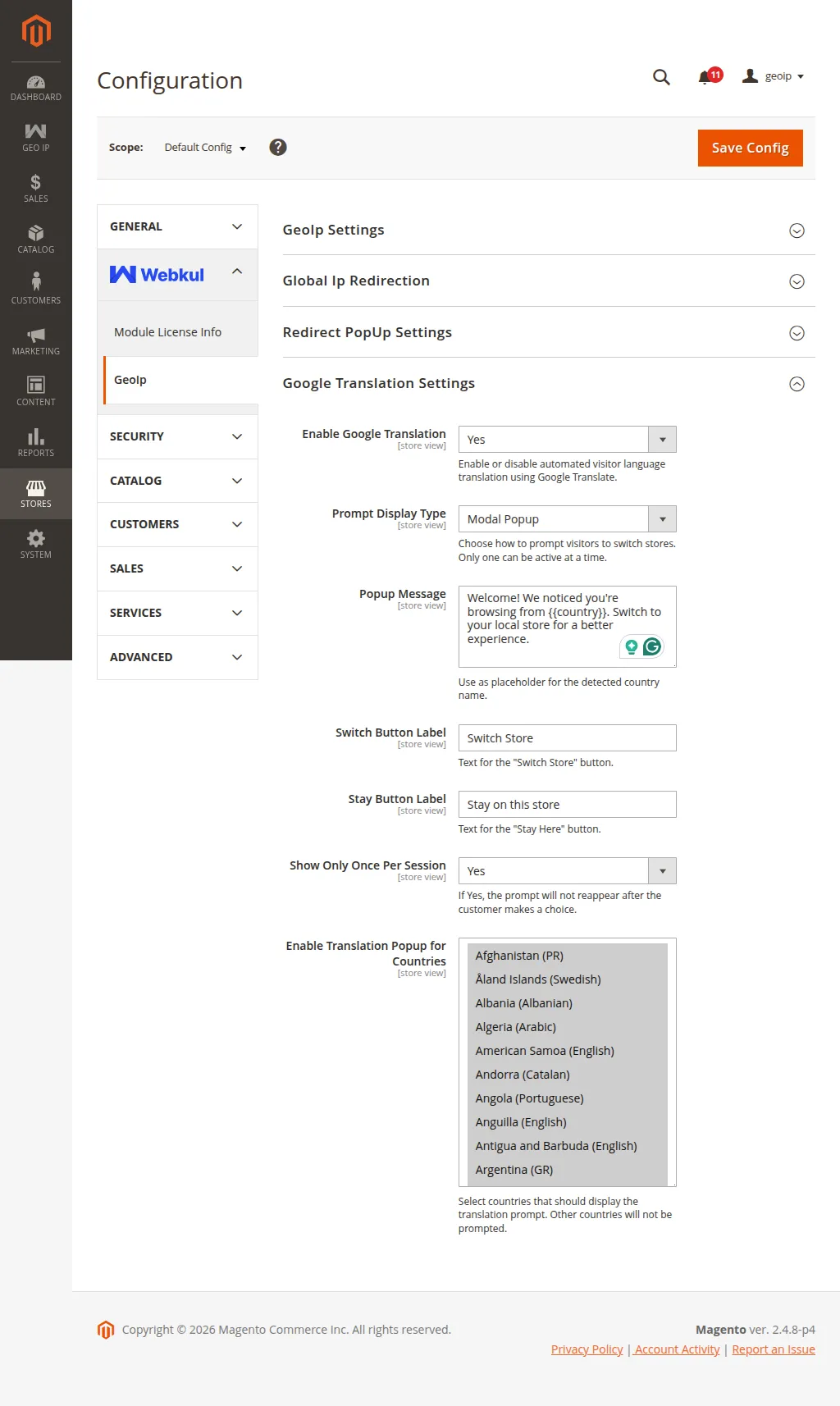Open the Customers sidebar icon menu
840x1406 pixels.
tap(36, 290)
